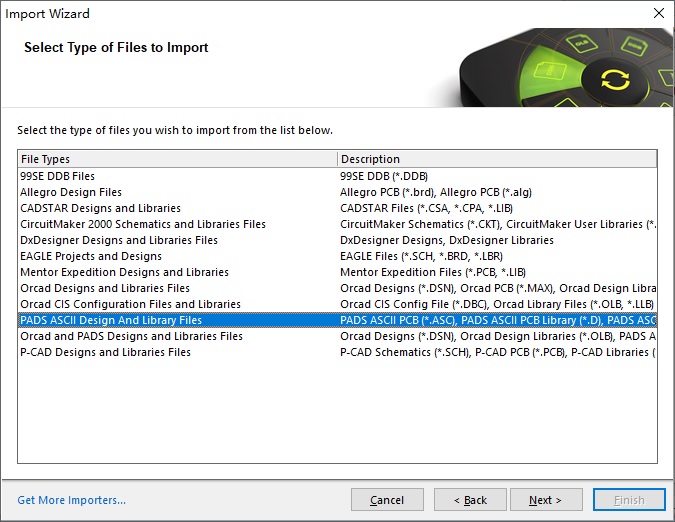Click Allegro PCB (*.brd) description cell
The height and width of the screenshot is (522, 675).
click(x=436, y=192)
